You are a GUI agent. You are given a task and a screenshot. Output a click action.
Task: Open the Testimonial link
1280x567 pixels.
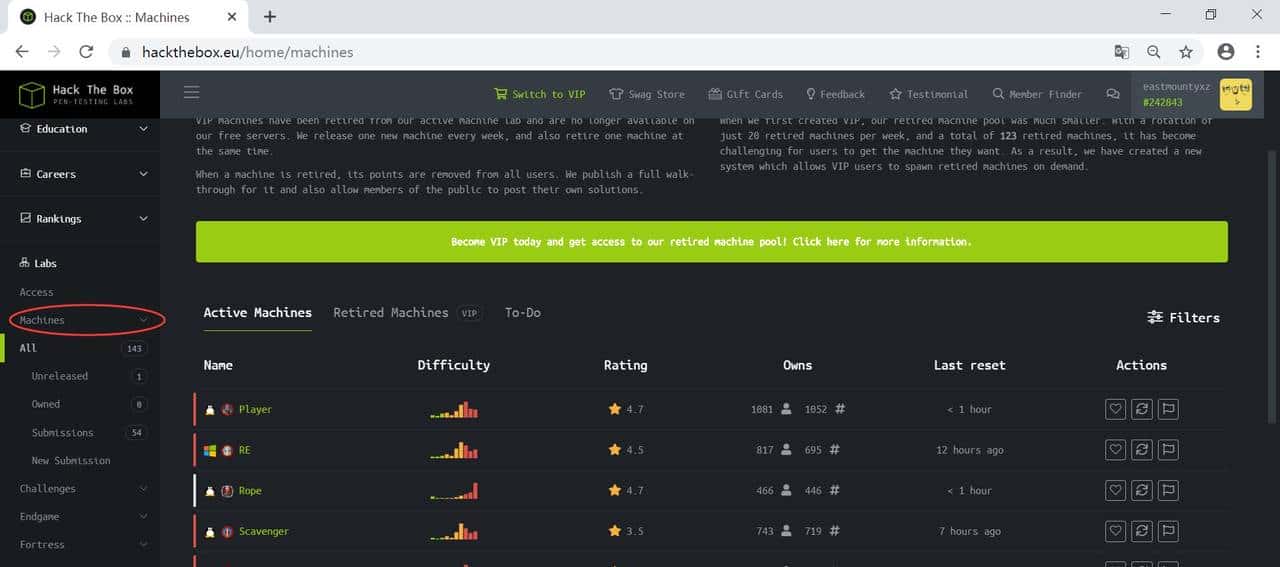pyautogui.click(x=929, y=94)
